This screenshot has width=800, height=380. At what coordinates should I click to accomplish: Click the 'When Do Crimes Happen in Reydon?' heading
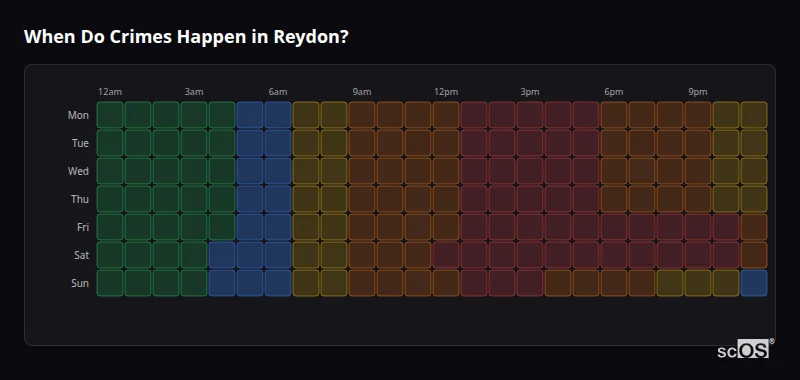pos(186,37)
